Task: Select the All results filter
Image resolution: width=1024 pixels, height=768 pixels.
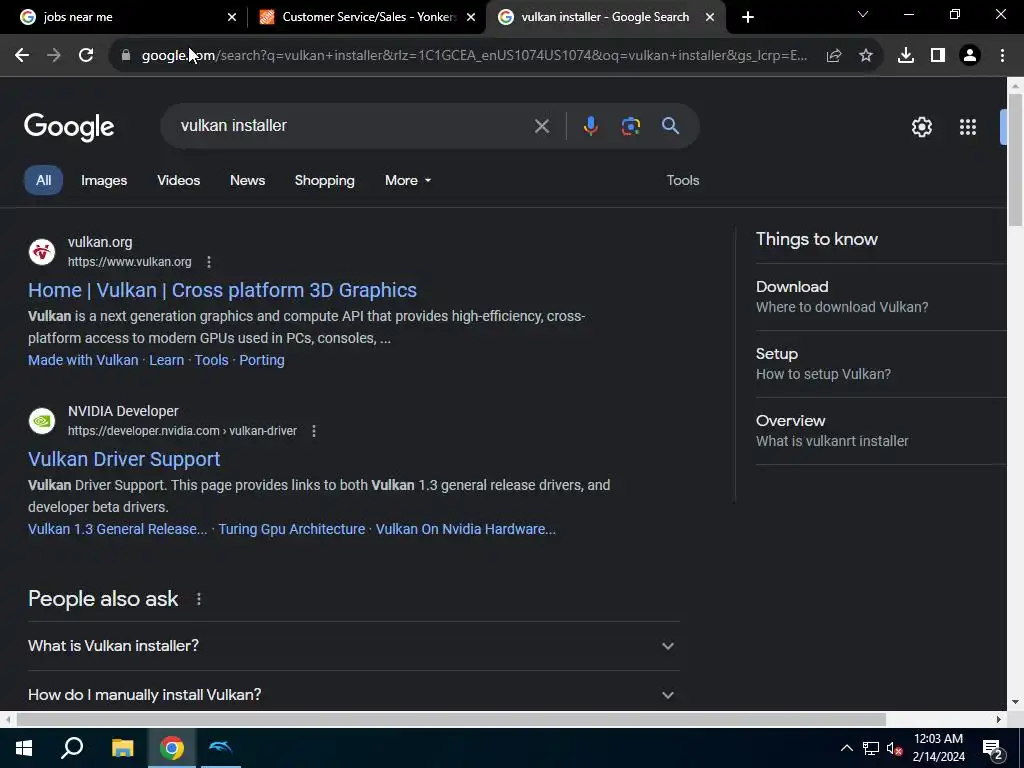Action: [43, 180]
